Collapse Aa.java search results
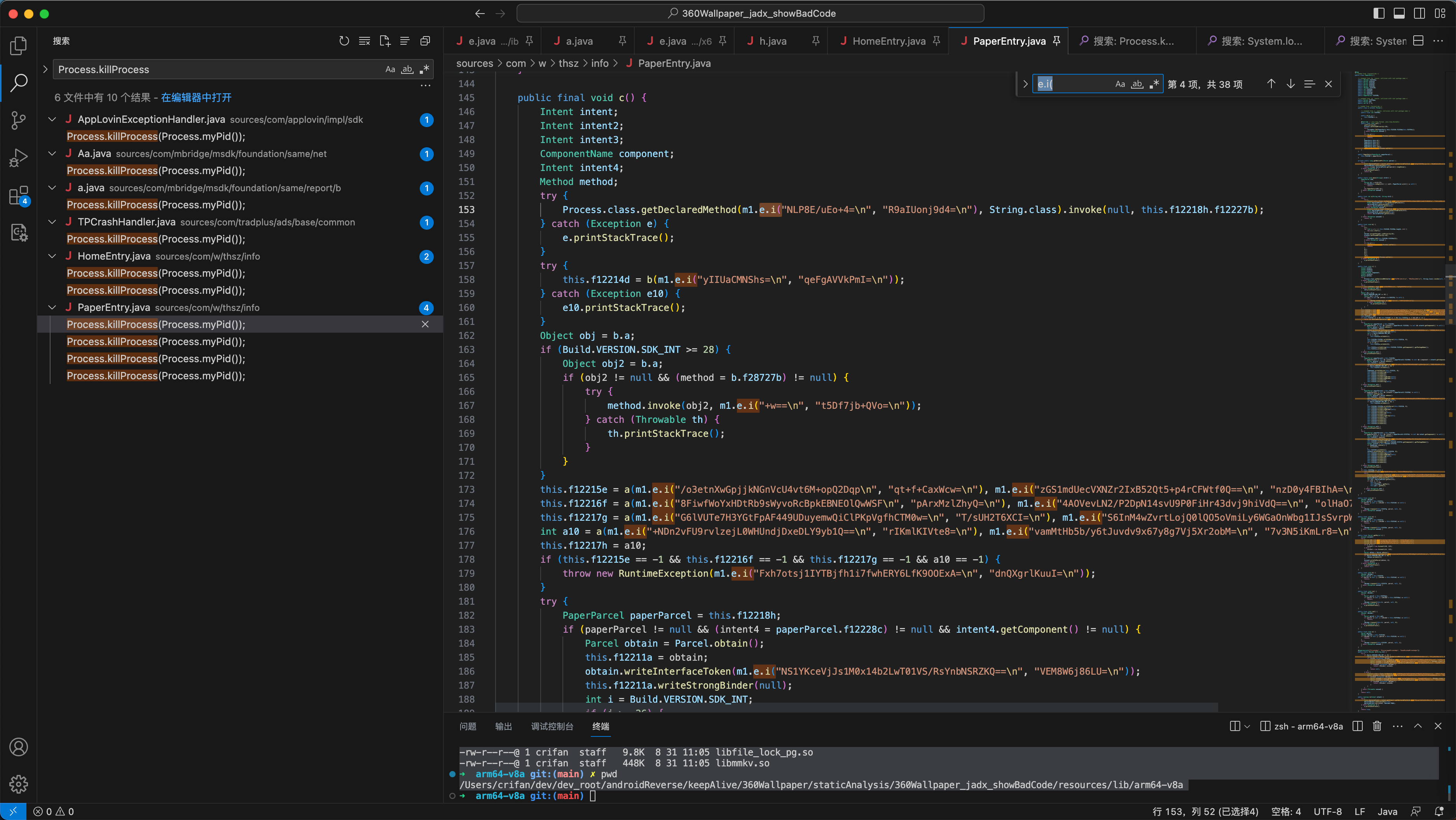 [x=52, y=154]
